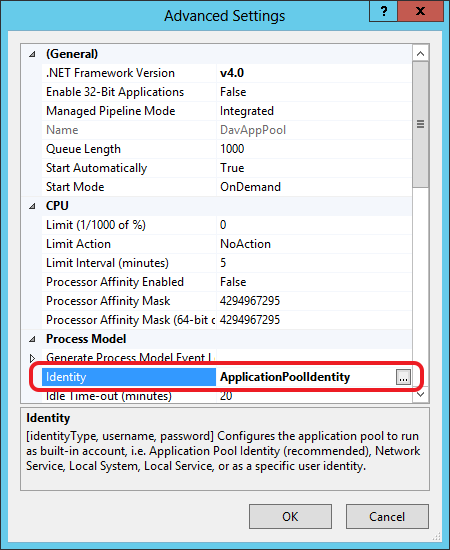Click the scrollbar up arrow
Screen dimensions: 450x550
pos(421,54)
